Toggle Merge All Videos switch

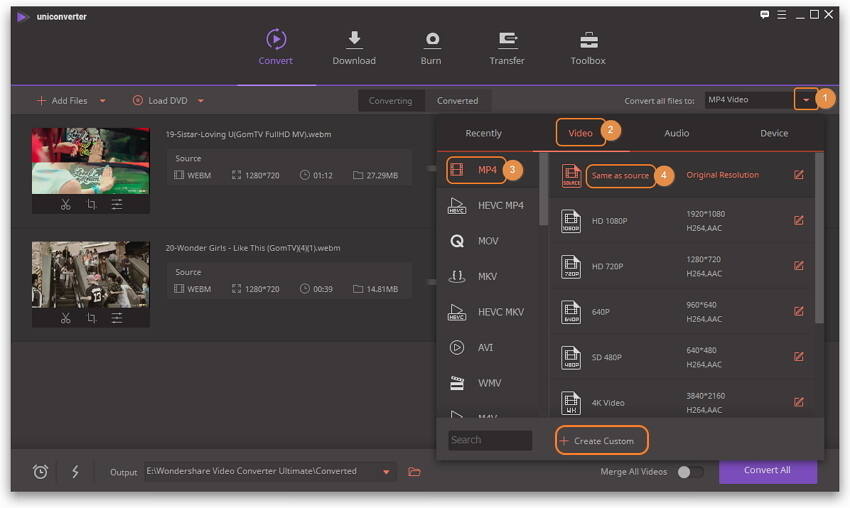pyautogui.click(x=690, y=472)
